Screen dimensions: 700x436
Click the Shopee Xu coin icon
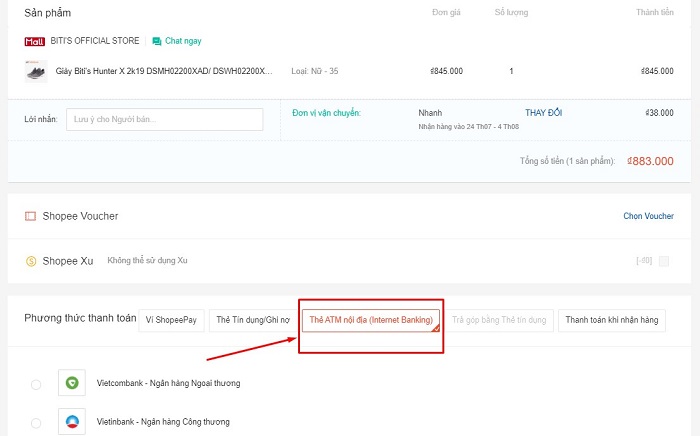click(32, 261)
